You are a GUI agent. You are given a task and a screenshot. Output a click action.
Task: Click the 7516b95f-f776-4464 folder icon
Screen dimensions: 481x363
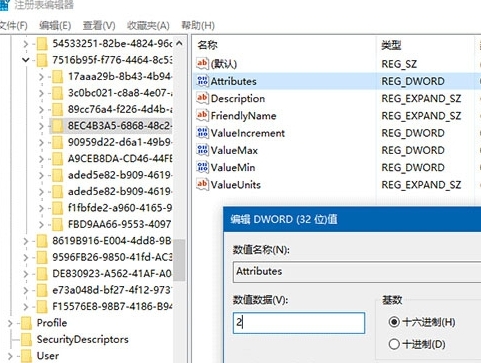click(42, 60)
